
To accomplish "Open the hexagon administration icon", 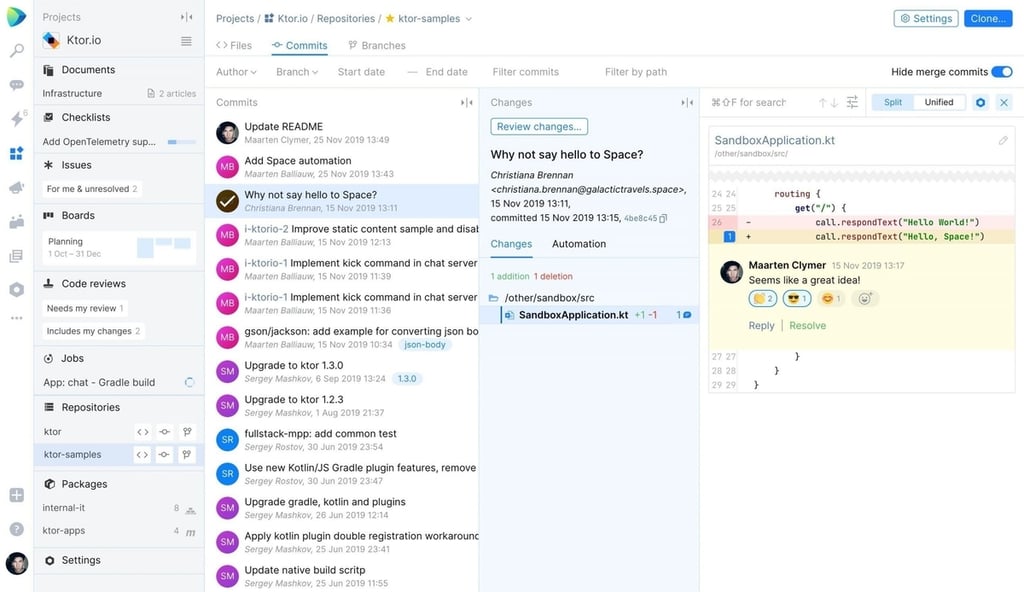I will [x=16, y=289].
